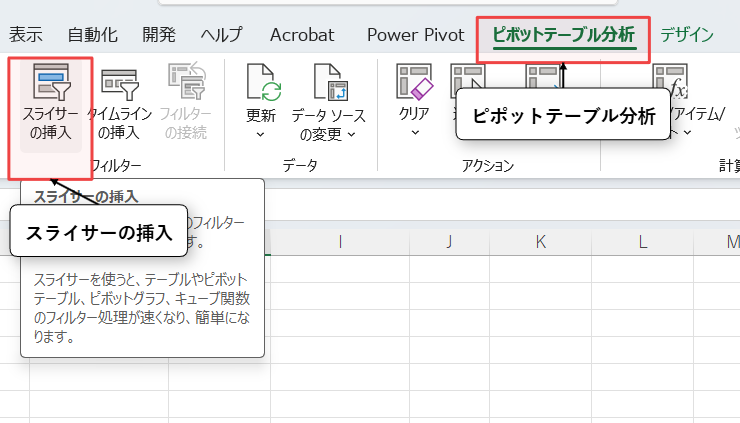Switch to the 開発 tab
The width and height of the screenshot is (740, 423).
159,35
